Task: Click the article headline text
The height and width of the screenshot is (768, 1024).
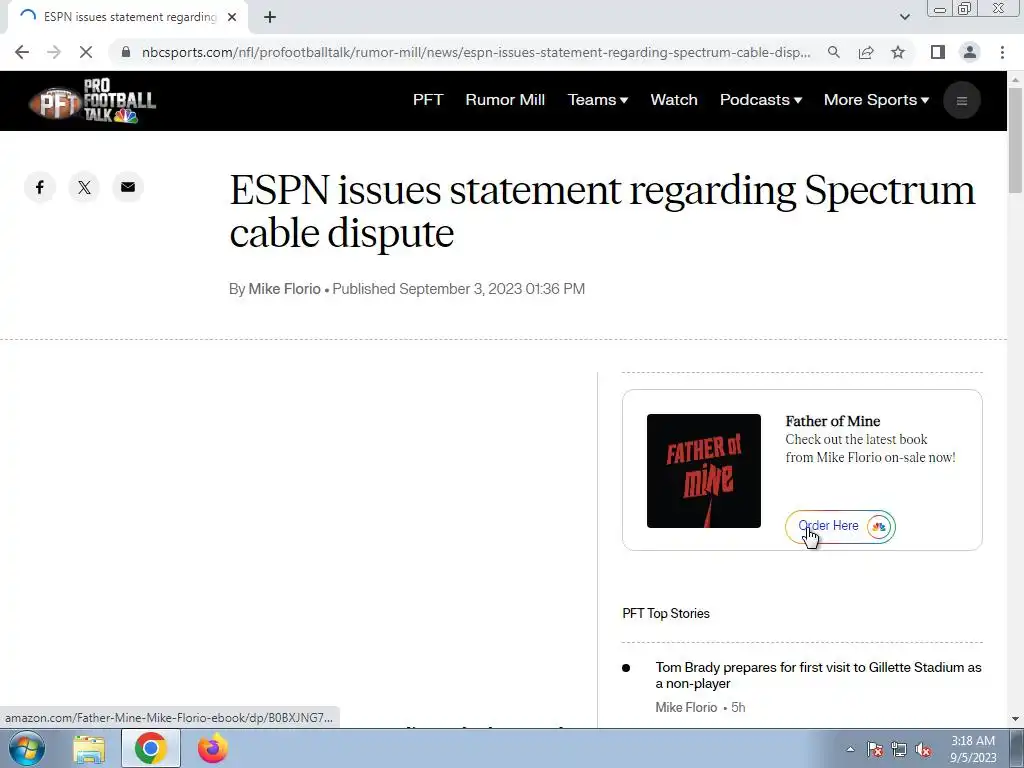Action: pyautogui.click(x=602, y=211)
